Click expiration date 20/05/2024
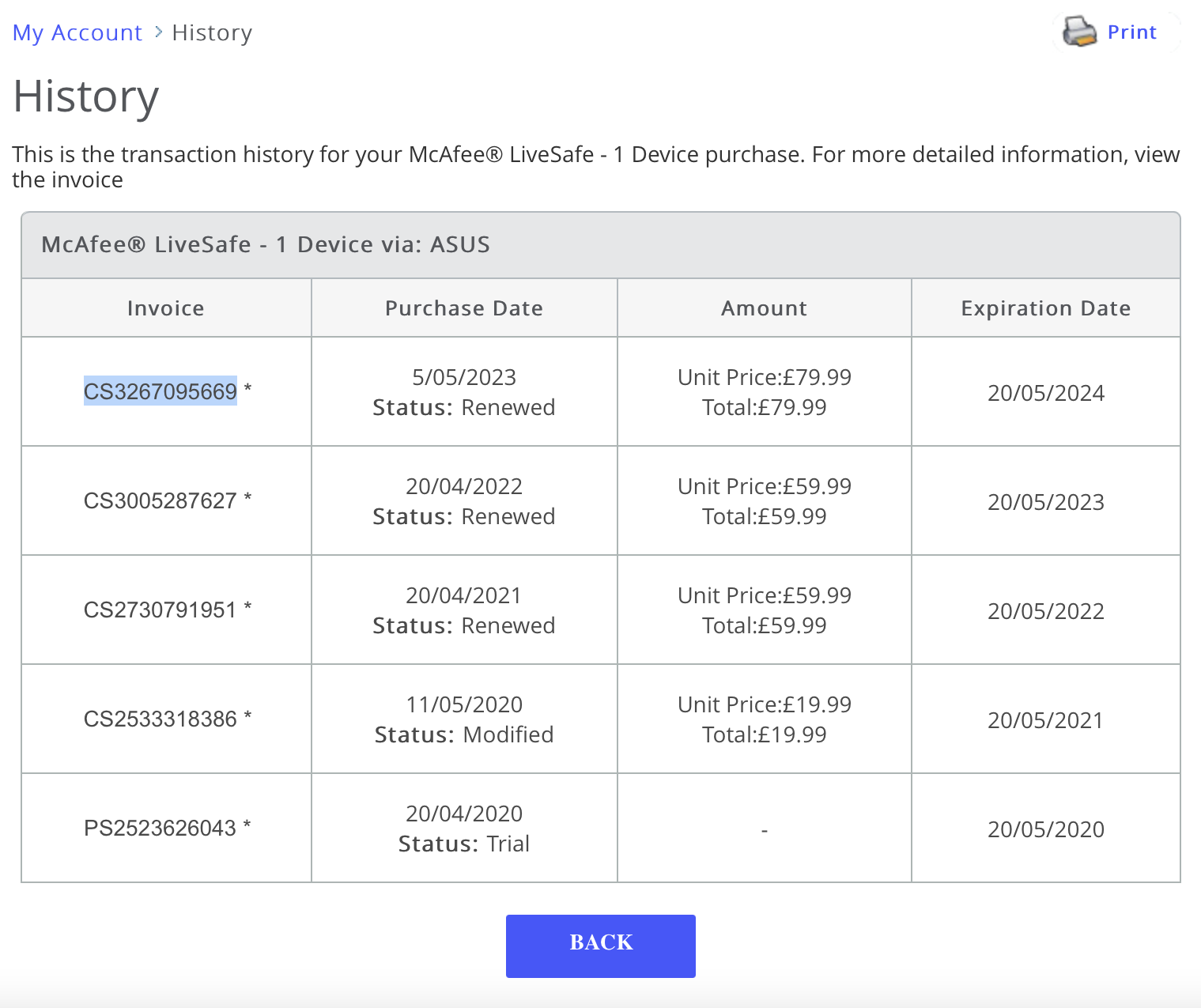1201x1008 pixels. coord(1045,393)
